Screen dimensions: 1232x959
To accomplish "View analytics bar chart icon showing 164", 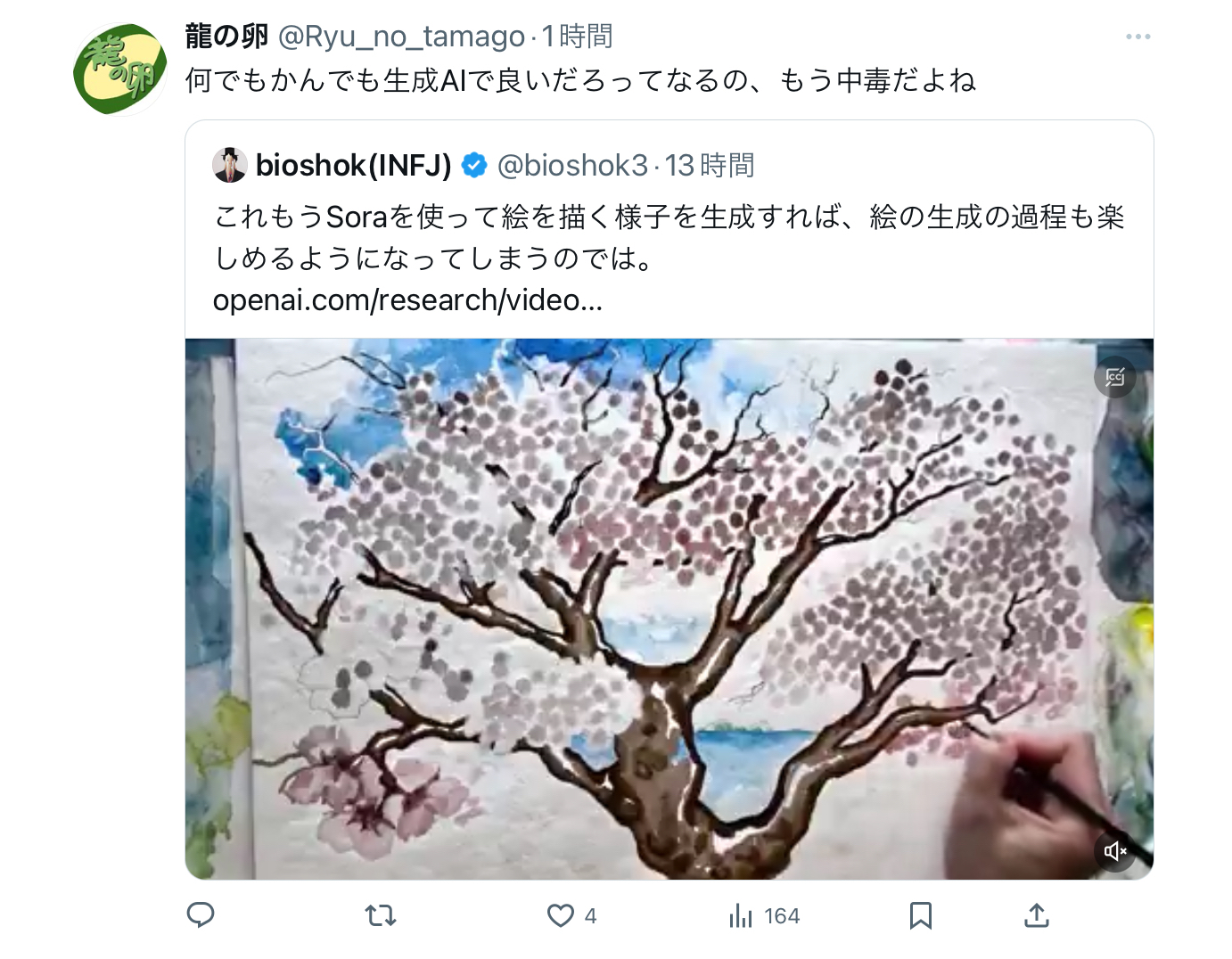I will click(x=740, y=915).
